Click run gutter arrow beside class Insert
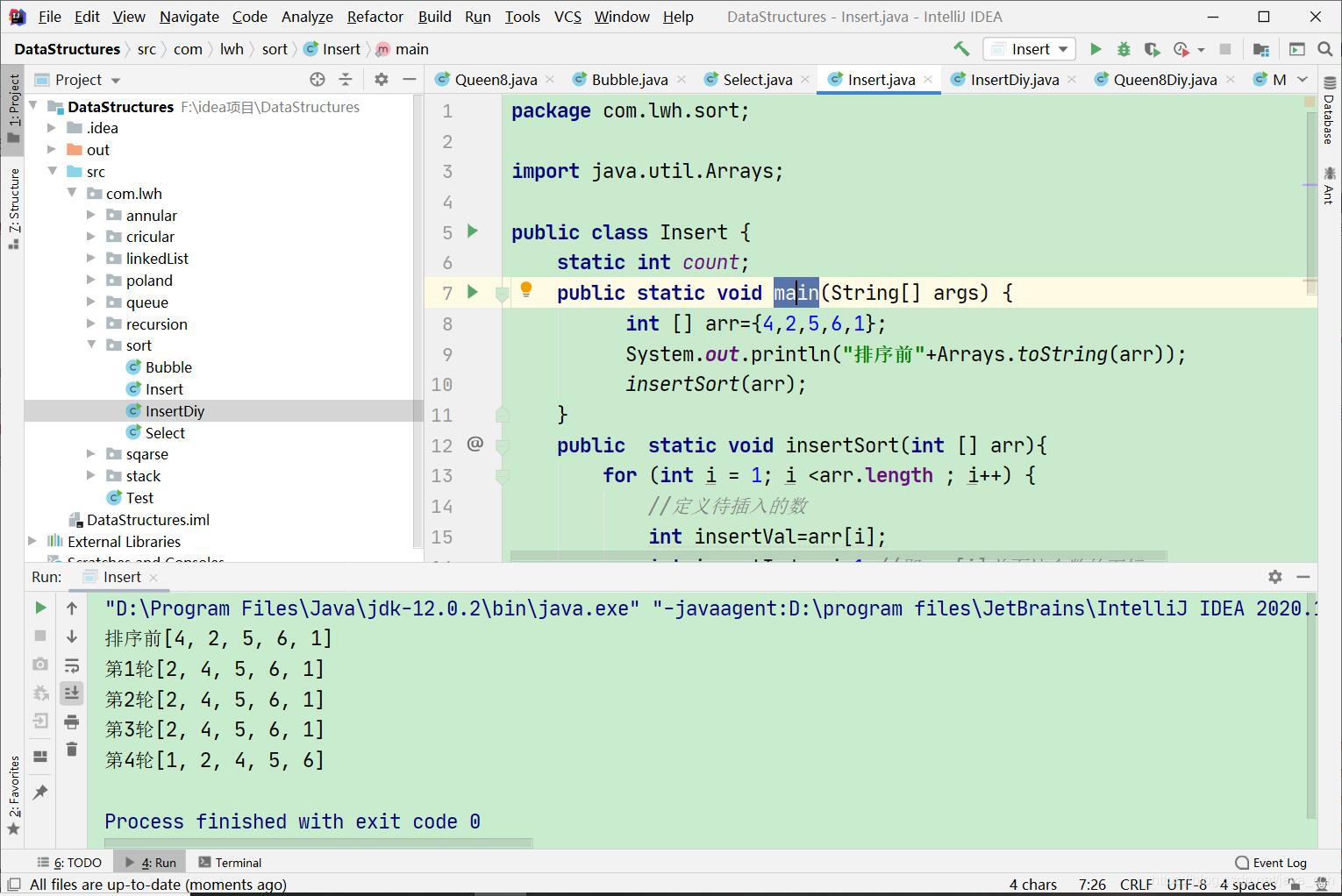 click(473, 231)
